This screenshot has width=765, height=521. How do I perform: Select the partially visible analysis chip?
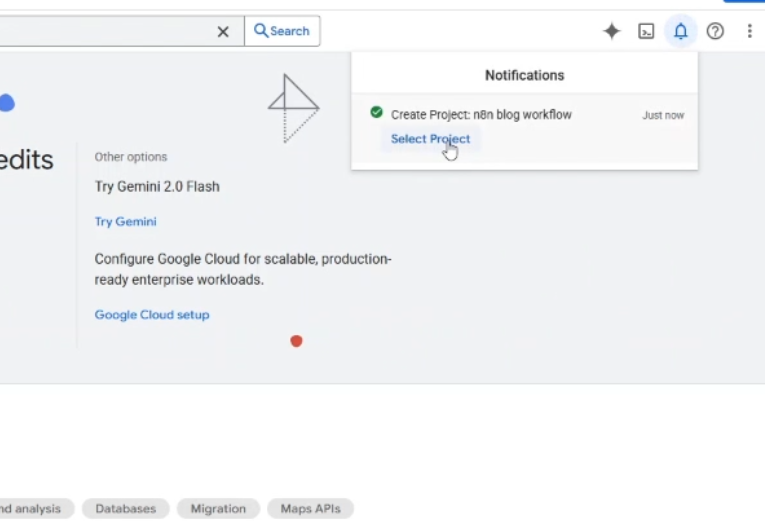pyautogui.click(x=30, y=509)
